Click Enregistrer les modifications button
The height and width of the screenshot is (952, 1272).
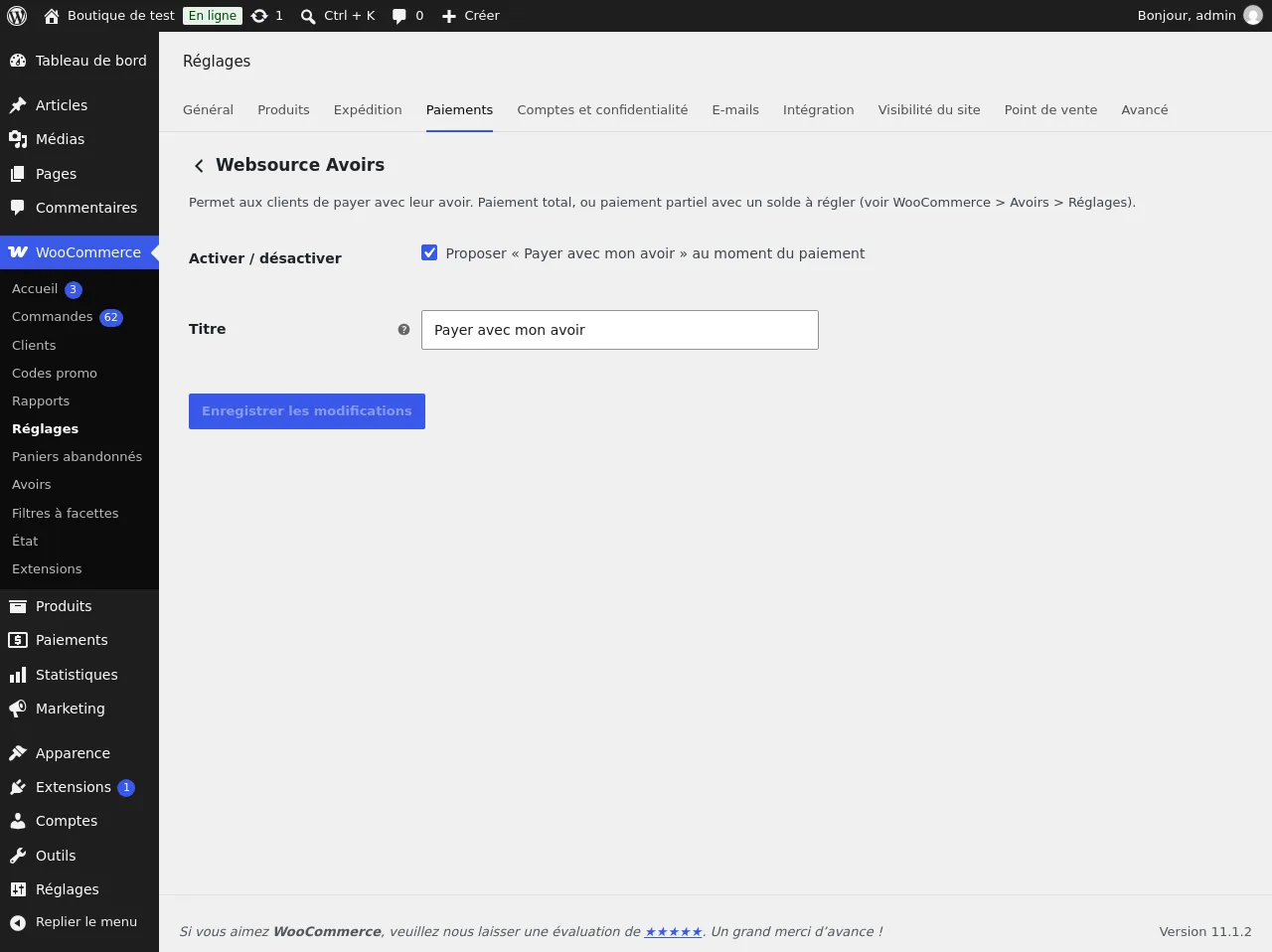tap(307, 411)
